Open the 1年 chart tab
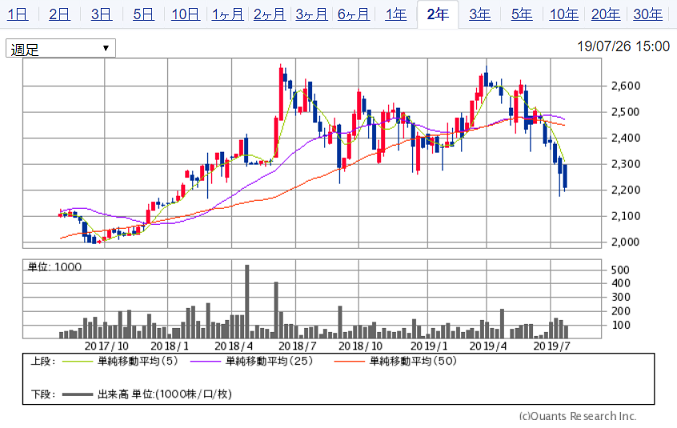The image size is (677, 428). 395,15
